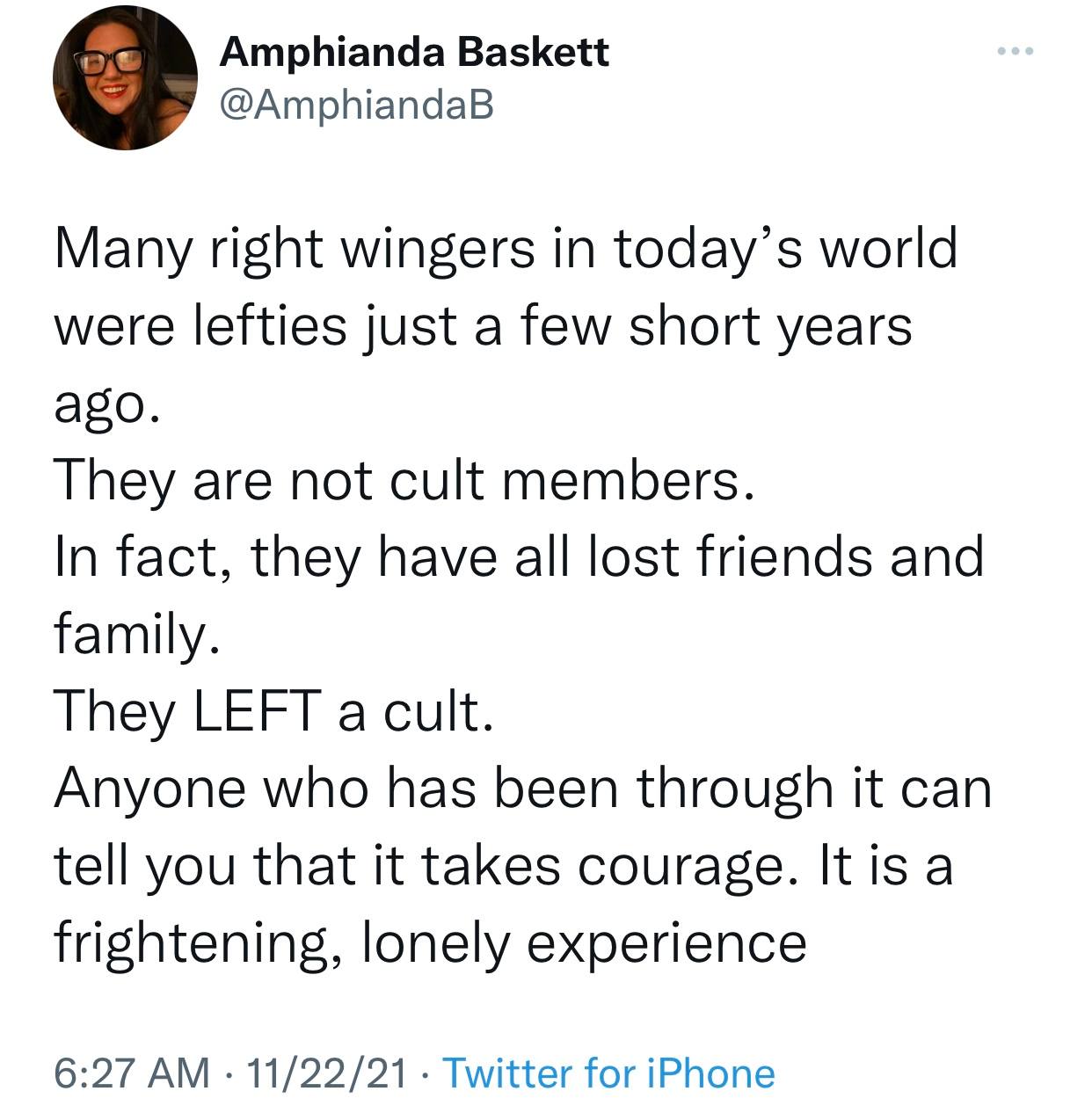This screenshot has width=1092, height=1113.
Task: Click the word "wingers" in the tweet
Action: pyautogui.click(x=437, y=249)
